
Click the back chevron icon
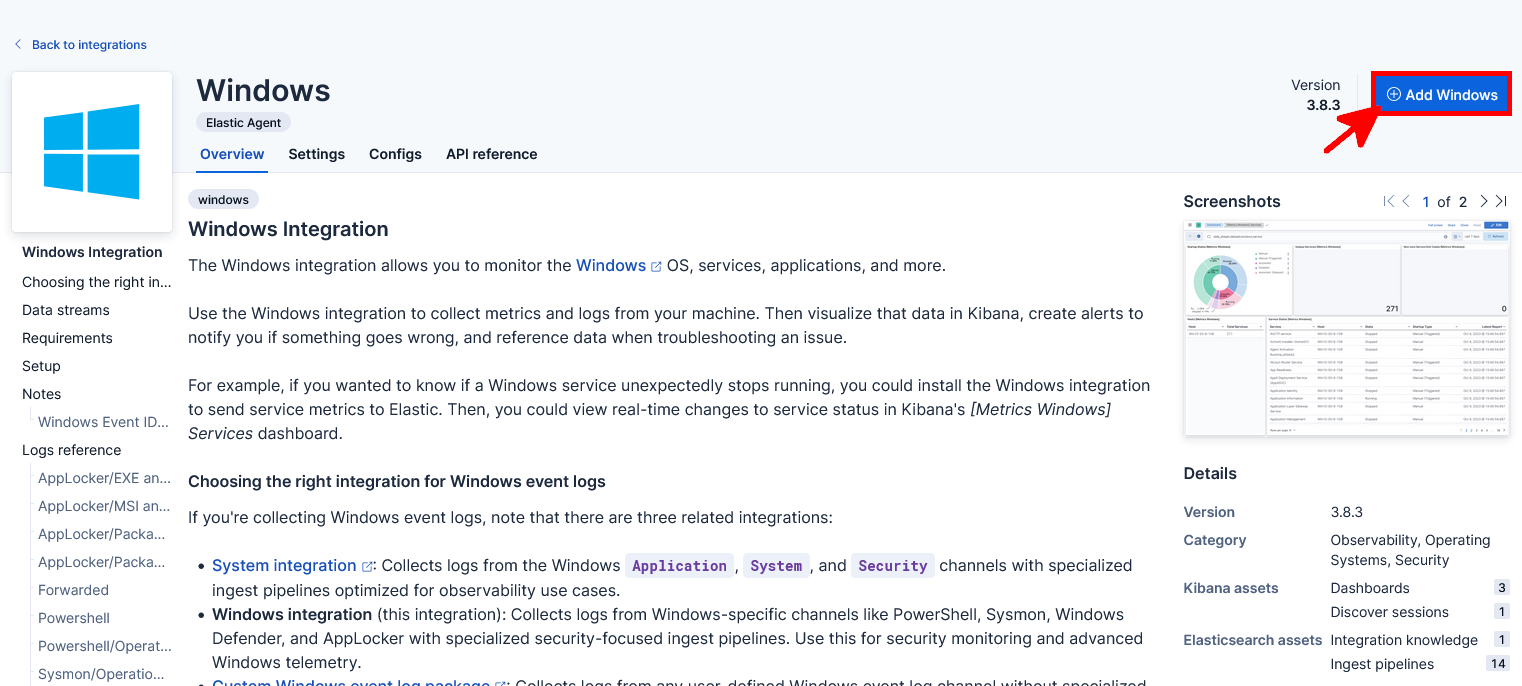pos(18,45)
